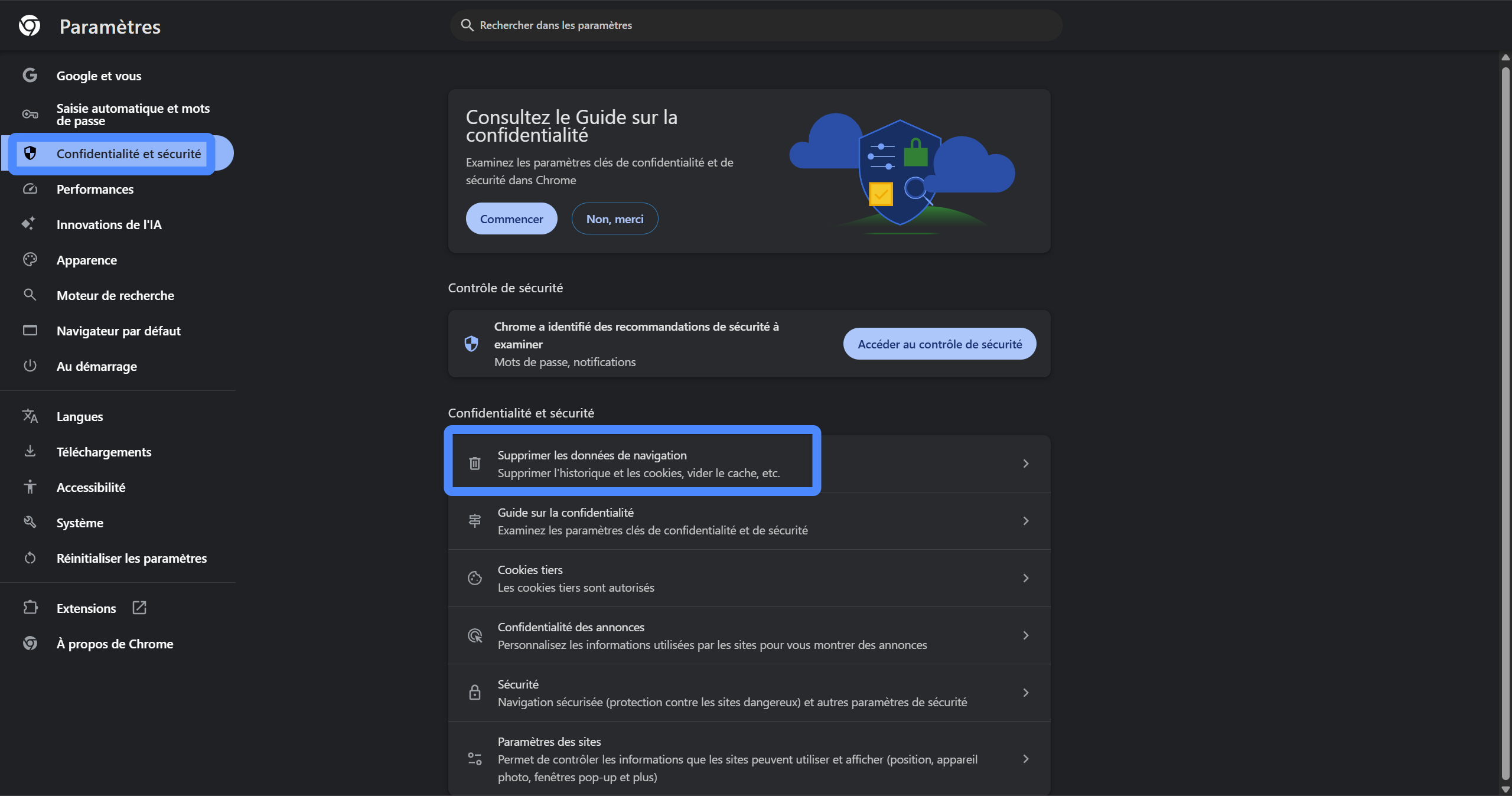Click the Rechercher dans les paramètres field
The height and width of the screenshot is (796, 1512).
(x=756, y=25)
